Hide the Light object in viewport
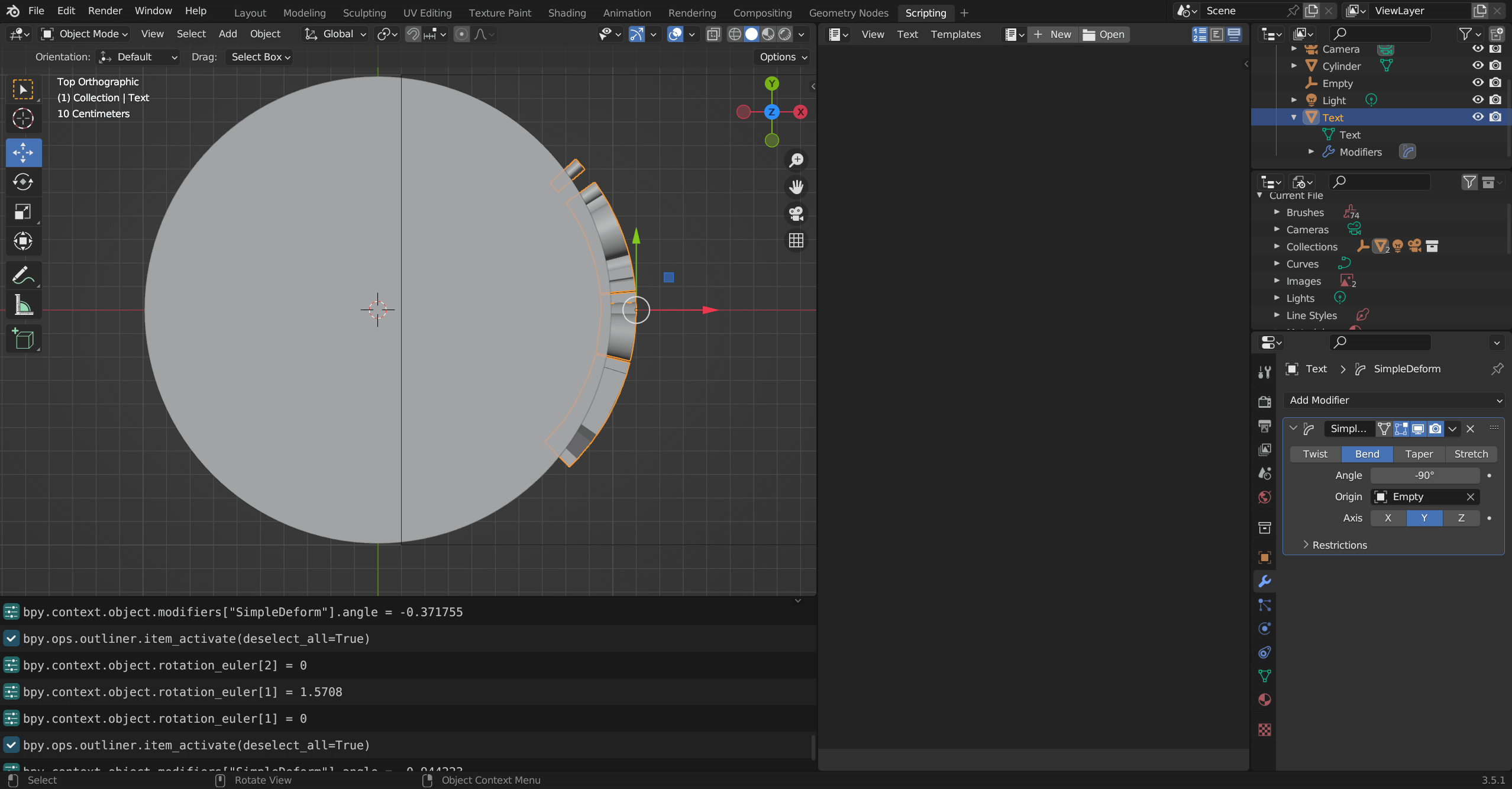Viewport: 1512px width, 789px height. 1478,100
